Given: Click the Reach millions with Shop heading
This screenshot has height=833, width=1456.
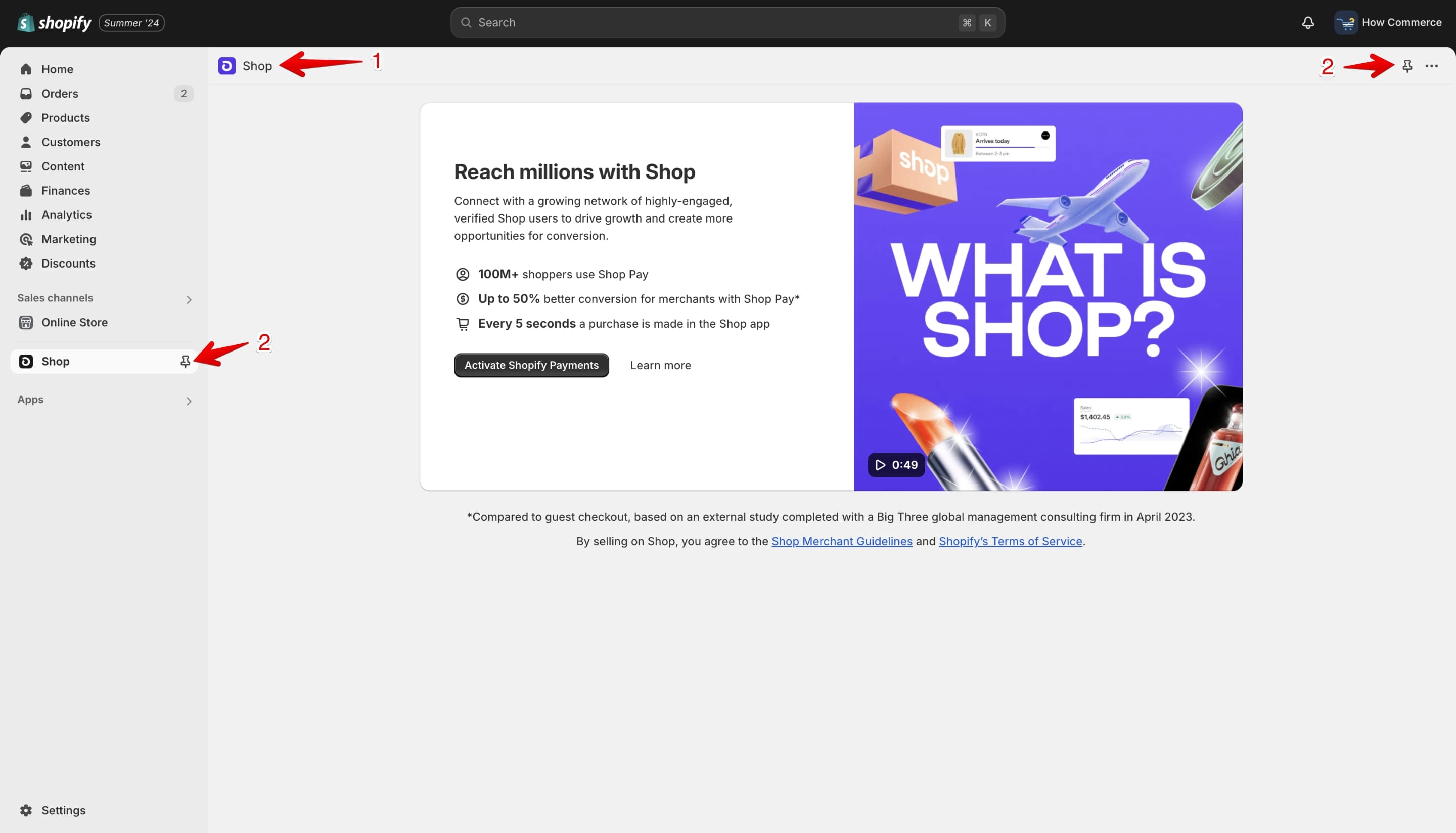Looking at the screenshot, I should pos(575,171).
